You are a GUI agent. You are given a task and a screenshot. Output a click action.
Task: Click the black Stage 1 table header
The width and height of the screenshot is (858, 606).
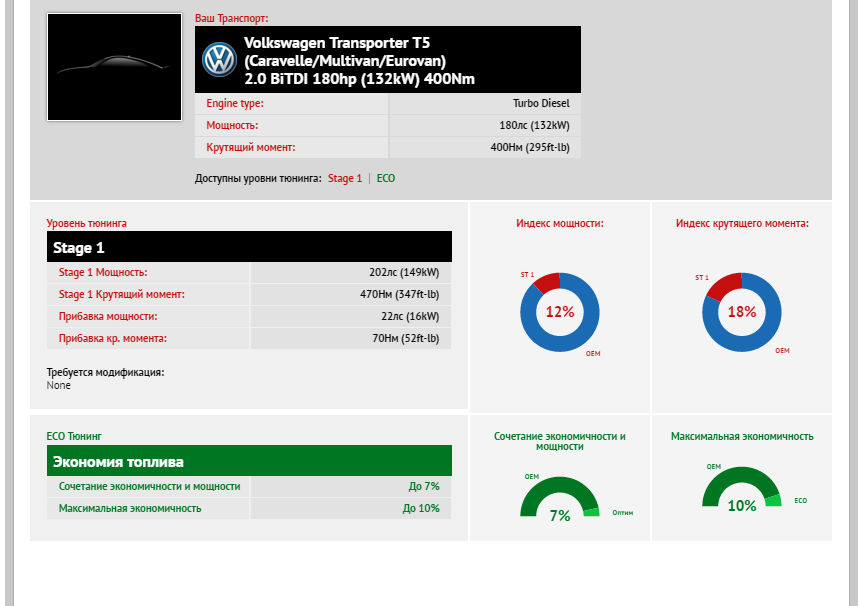pos(250,247)
